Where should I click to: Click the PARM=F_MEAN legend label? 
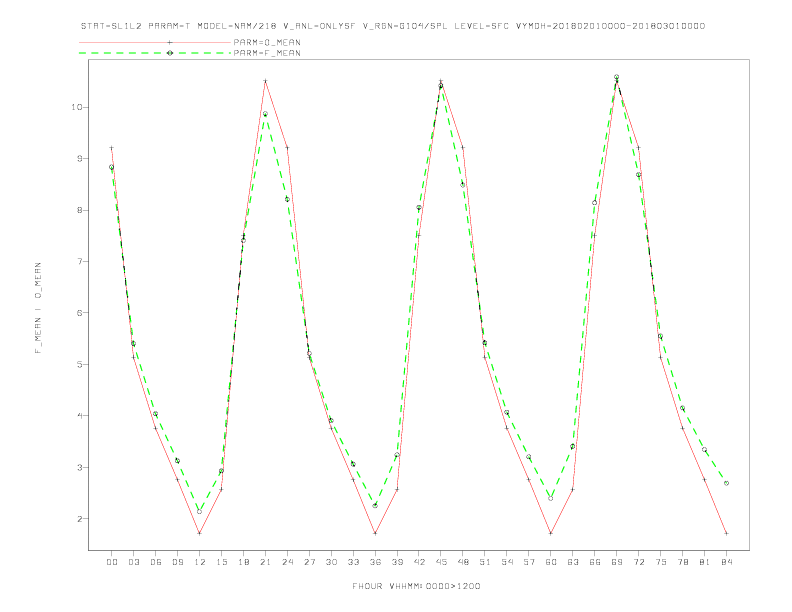267,53
